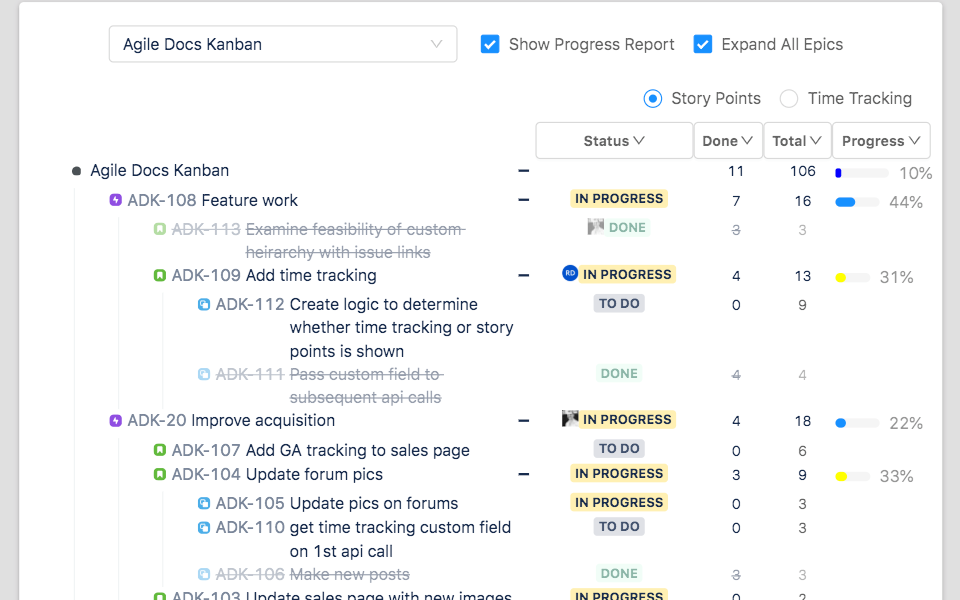This screenshot has height=600, width=960.
Task: Uncheck Show Progress Report checkbox
Action: coord(490,44)
